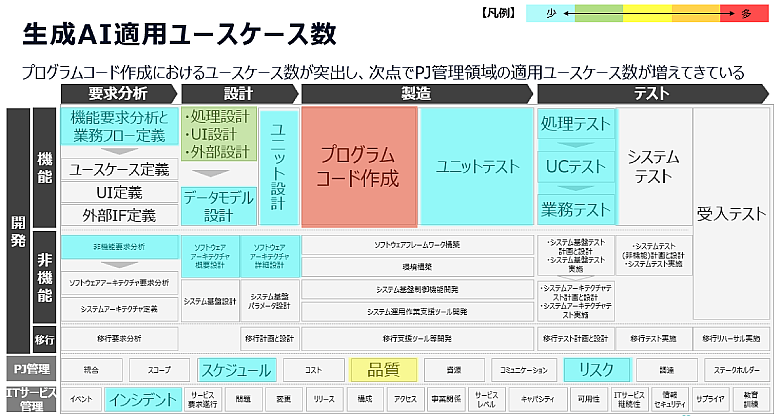The width and height of the screenshot is (780, 416).
Task: Click the UCテスト box
Action: click(x=575, y=167)
